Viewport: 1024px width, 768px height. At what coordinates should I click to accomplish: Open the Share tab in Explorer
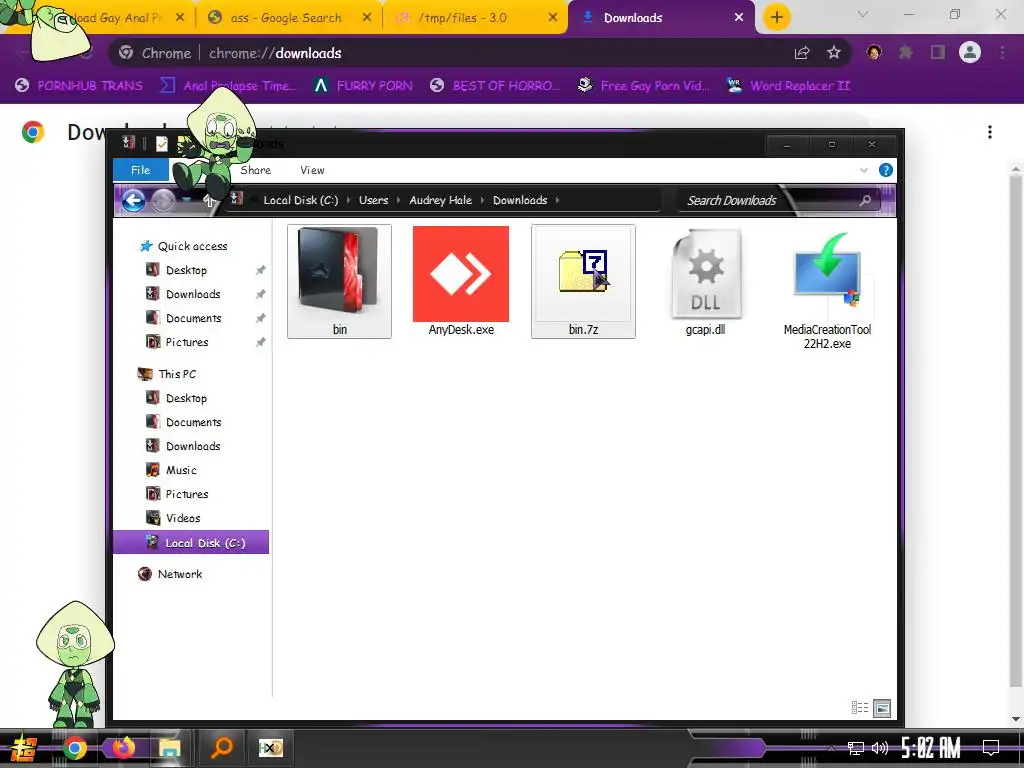[255, 170]
